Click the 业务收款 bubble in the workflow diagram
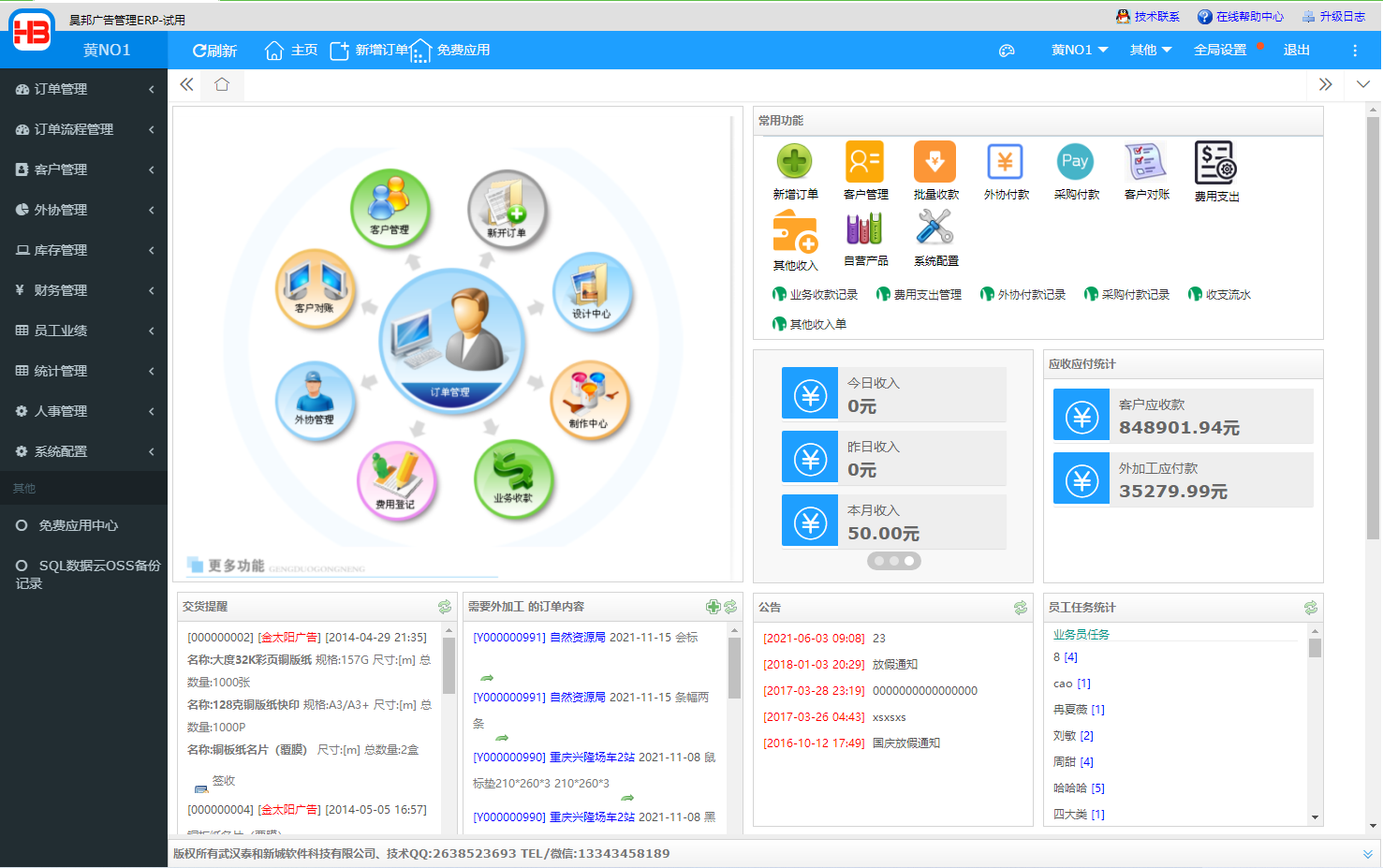1383x868 pixels. (513, 479)
